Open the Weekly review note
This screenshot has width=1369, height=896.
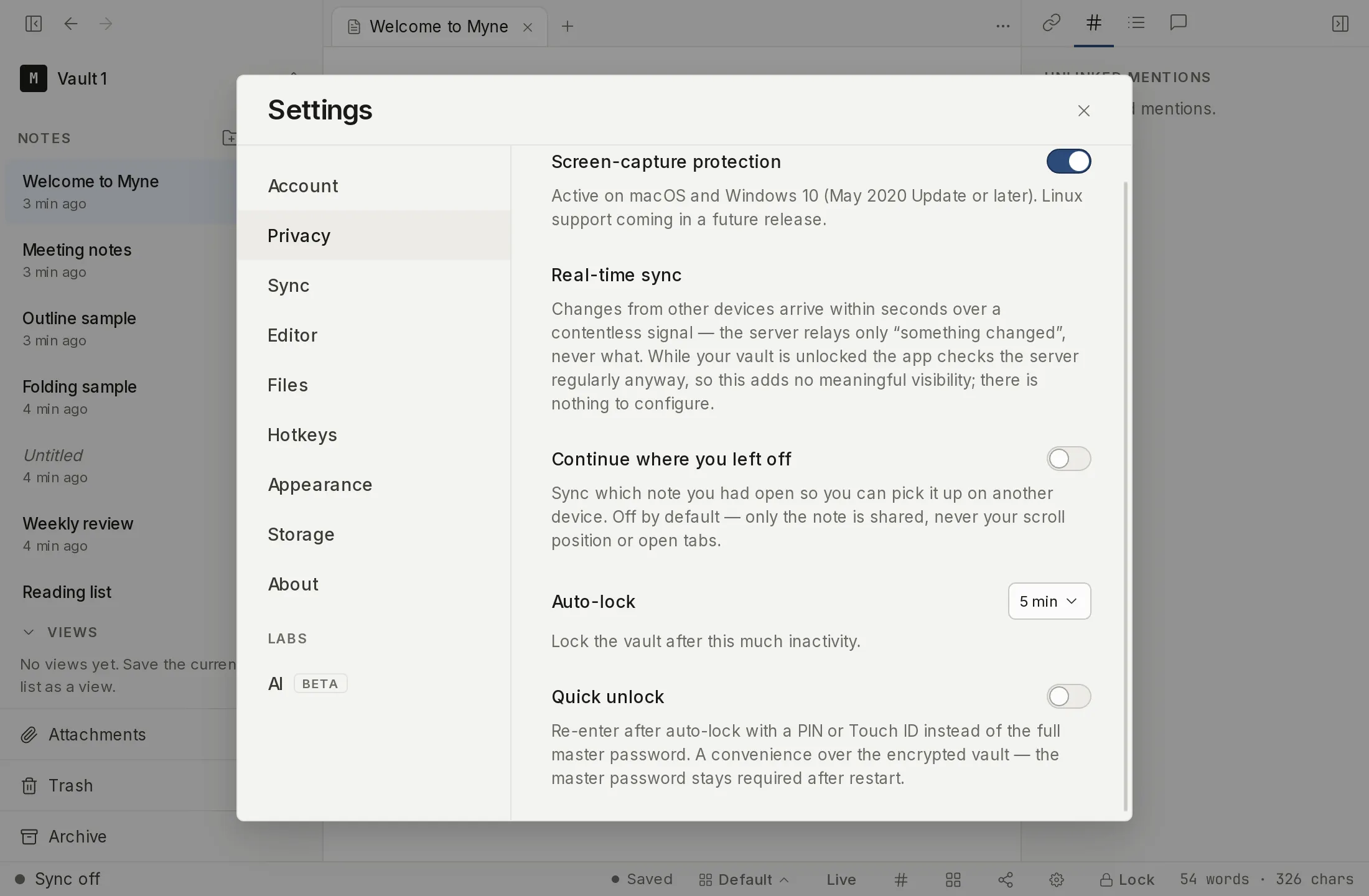(x=121, y=534)
